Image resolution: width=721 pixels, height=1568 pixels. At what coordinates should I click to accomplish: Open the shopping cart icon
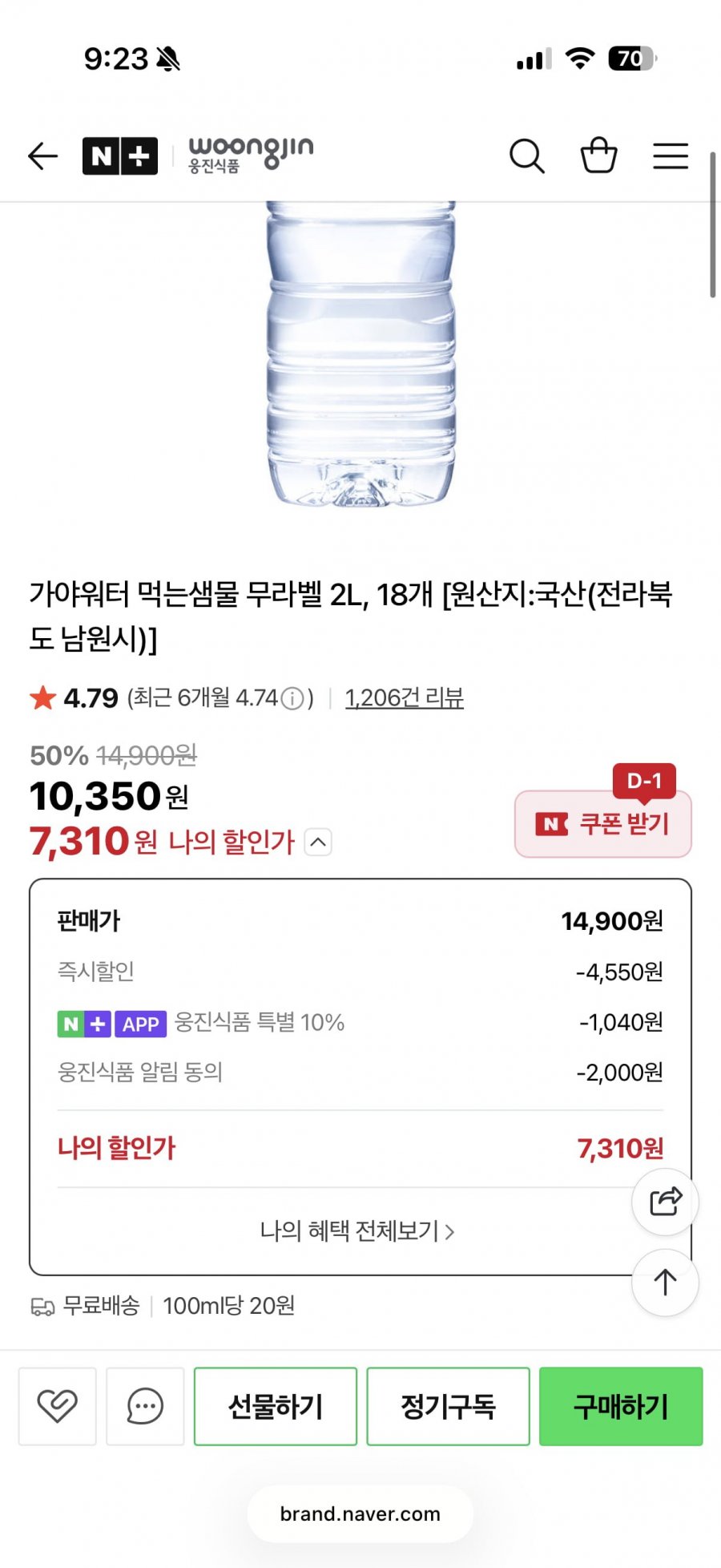pos(598,156)
